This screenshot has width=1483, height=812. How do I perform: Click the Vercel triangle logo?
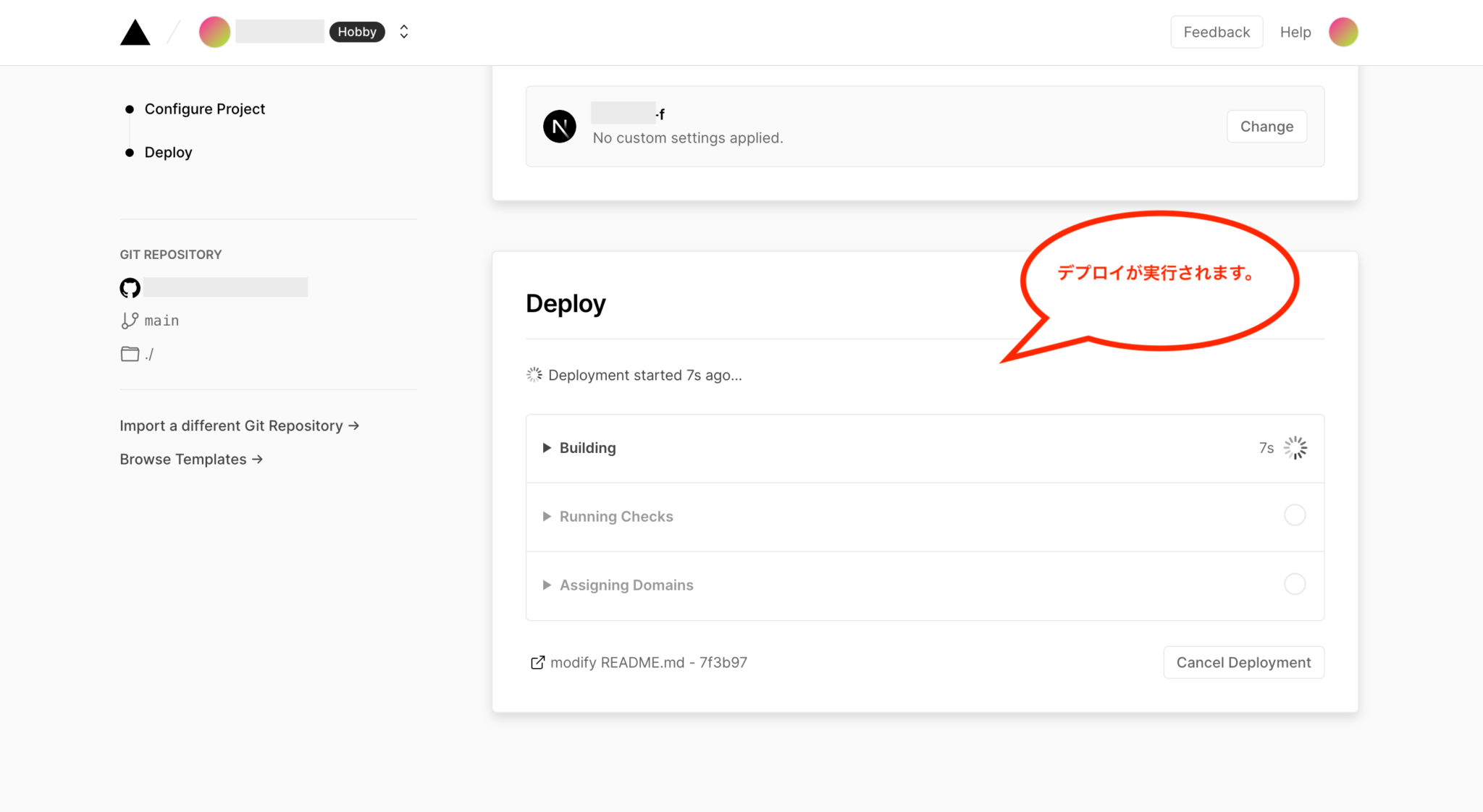135,33
